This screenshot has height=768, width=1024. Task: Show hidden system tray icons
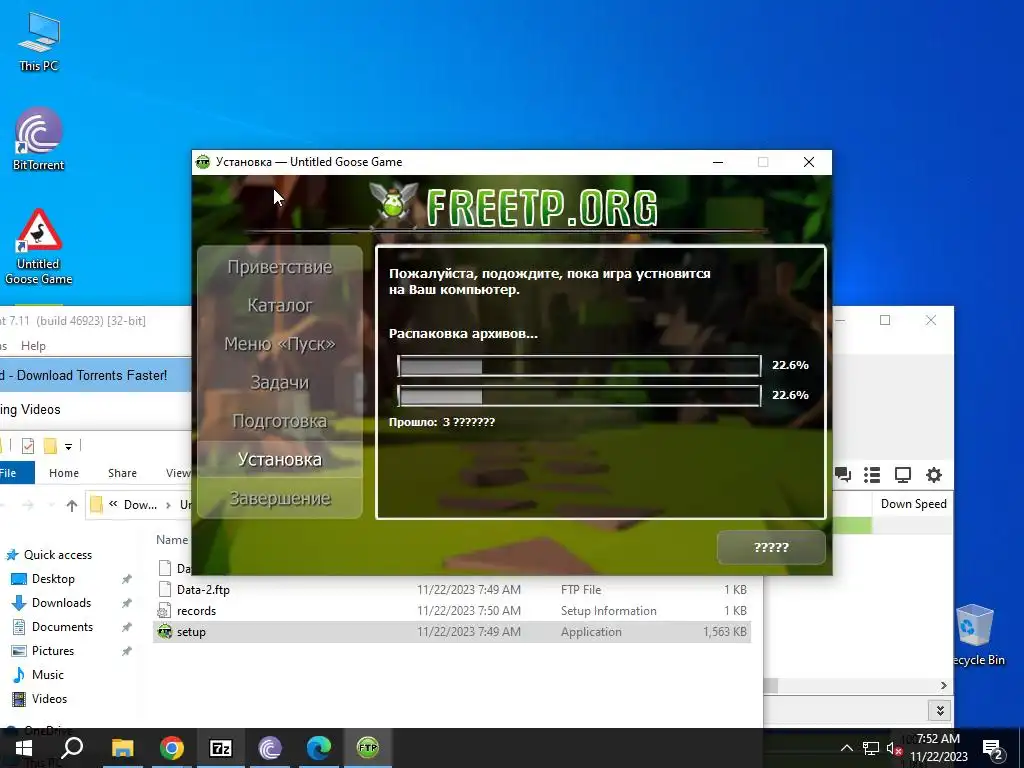coord(846,748)
